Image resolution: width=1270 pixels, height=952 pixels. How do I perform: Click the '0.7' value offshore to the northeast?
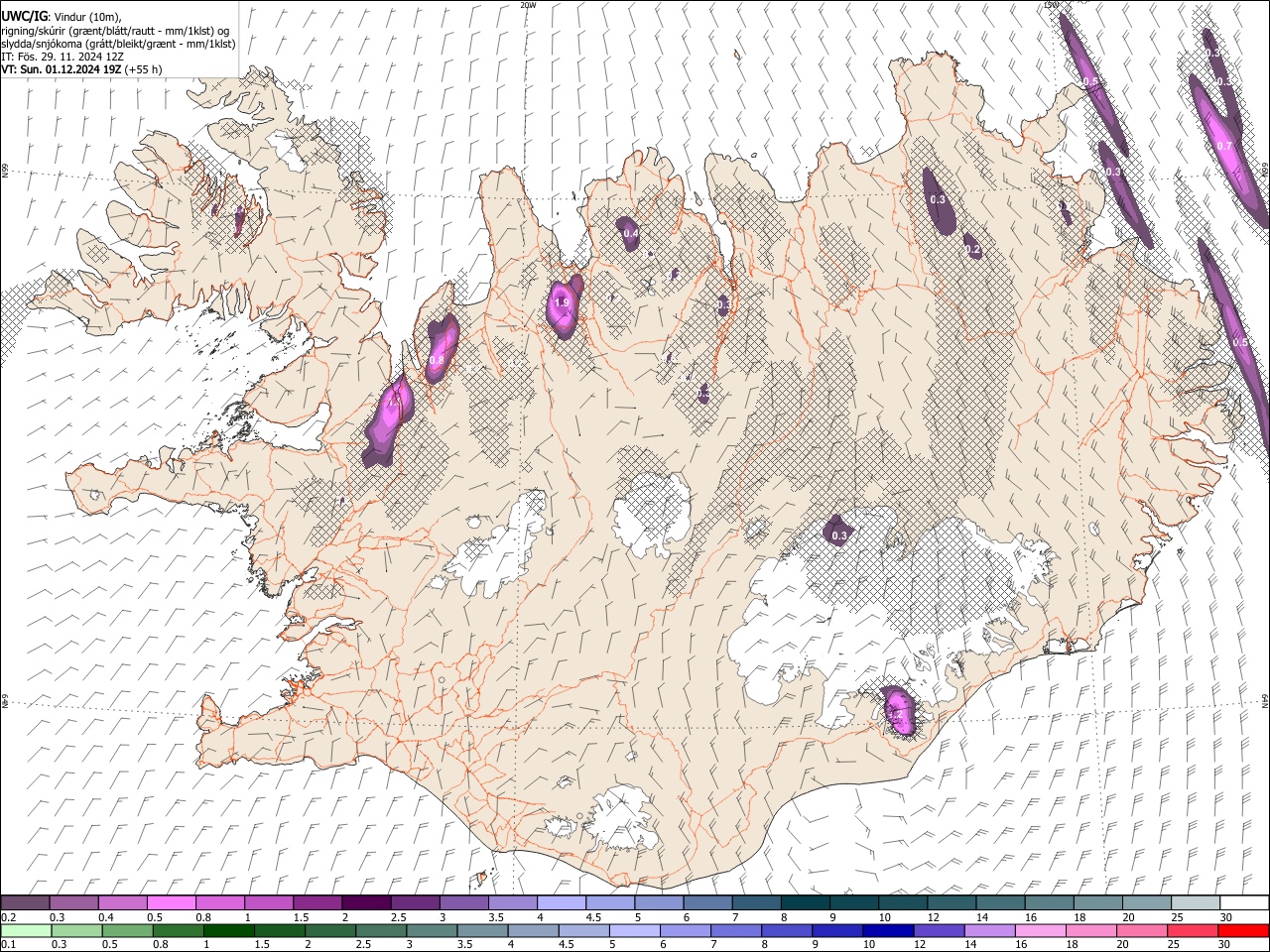point(1224,146)
